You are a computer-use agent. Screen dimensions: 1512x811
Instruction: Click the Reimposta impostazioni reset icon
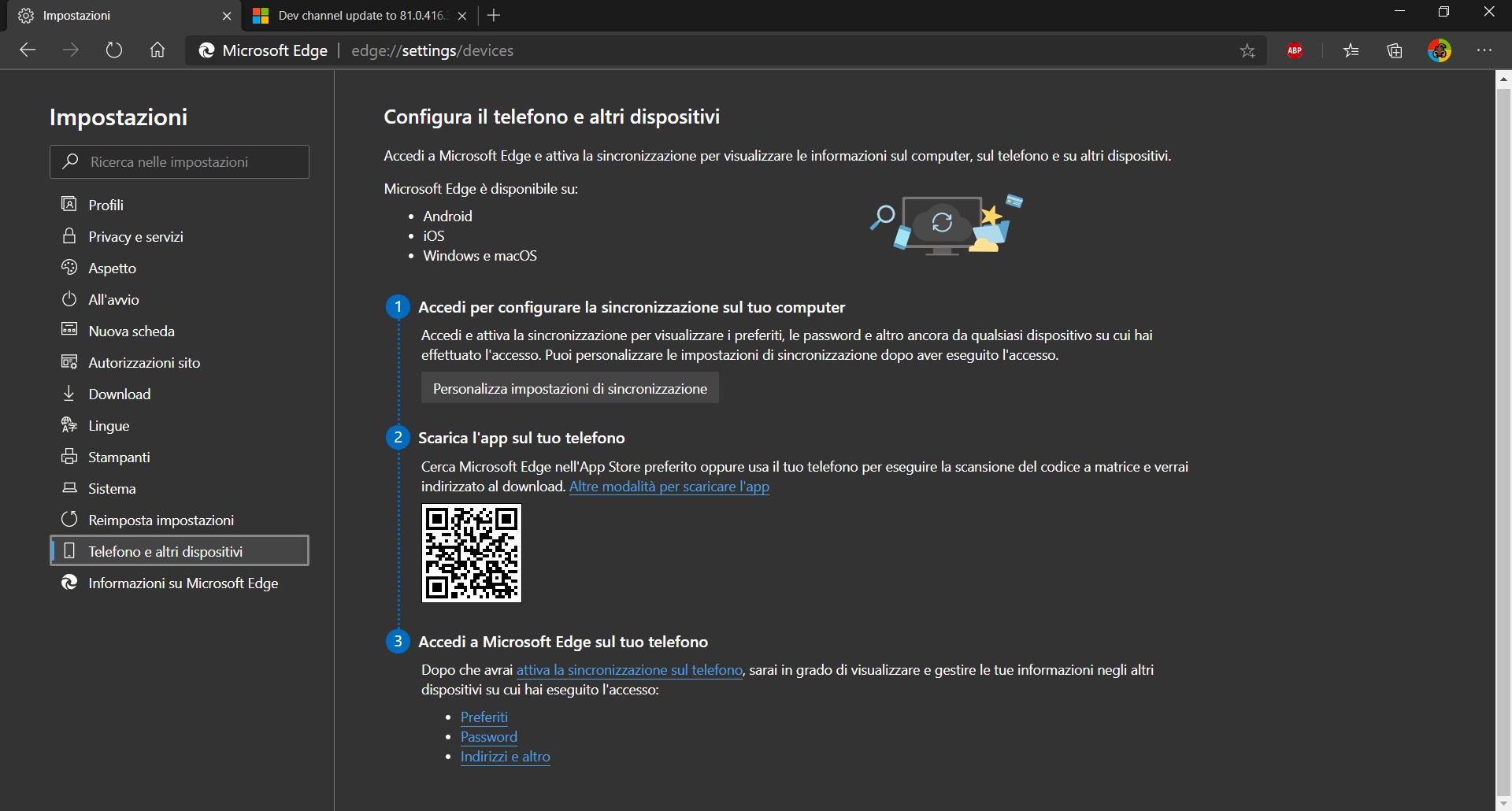pos(69,519)
